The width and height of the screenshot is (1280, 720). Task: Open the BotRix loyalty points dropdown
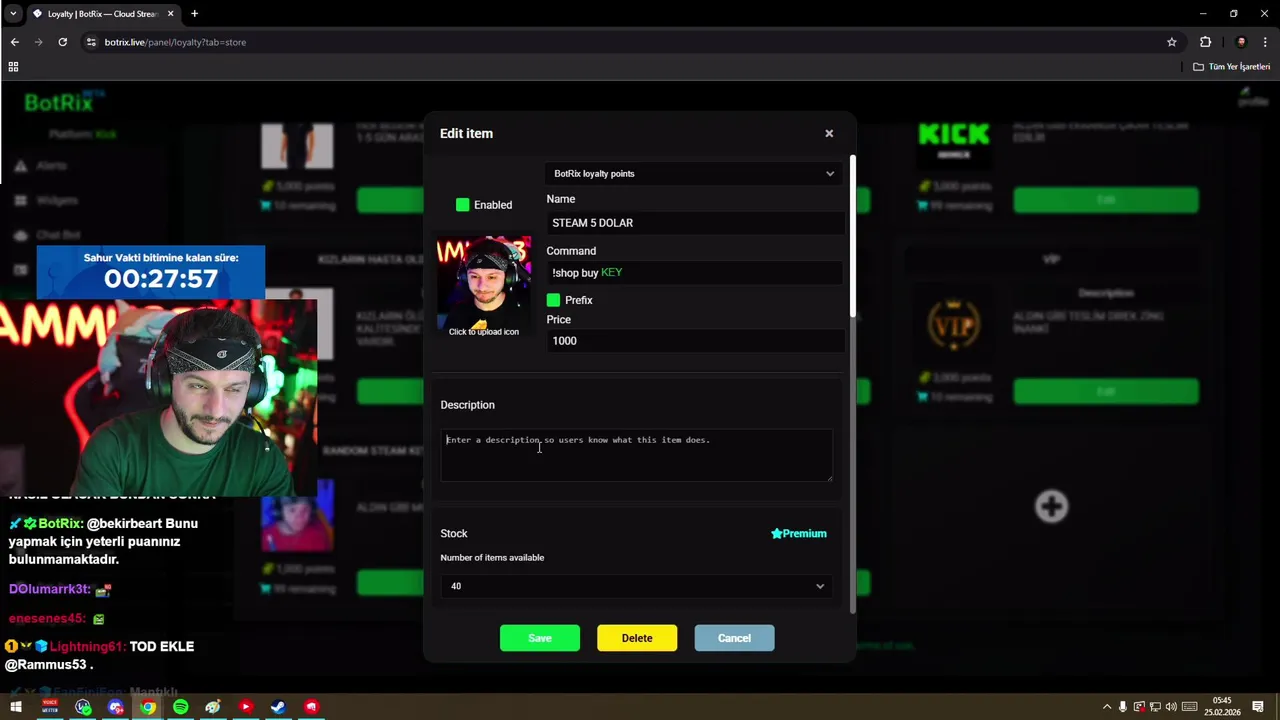tap(694, 173)
